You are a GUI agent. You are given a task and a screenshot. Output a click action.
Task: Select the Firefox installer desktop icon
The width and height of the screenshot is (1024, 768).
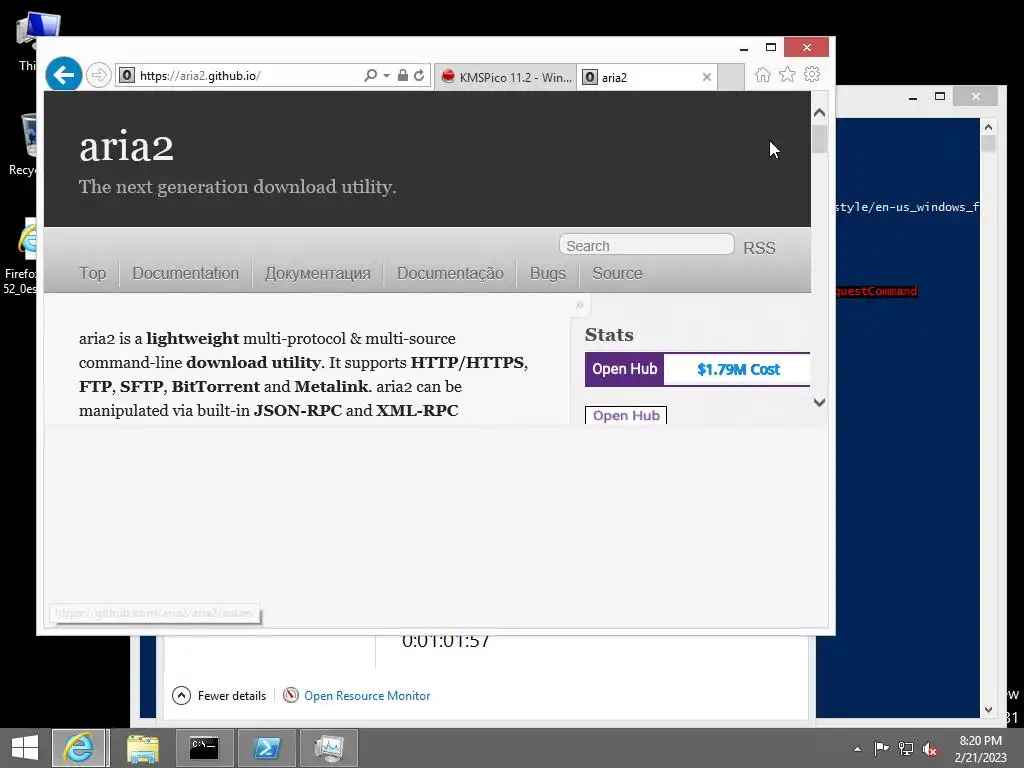point(23,256)
